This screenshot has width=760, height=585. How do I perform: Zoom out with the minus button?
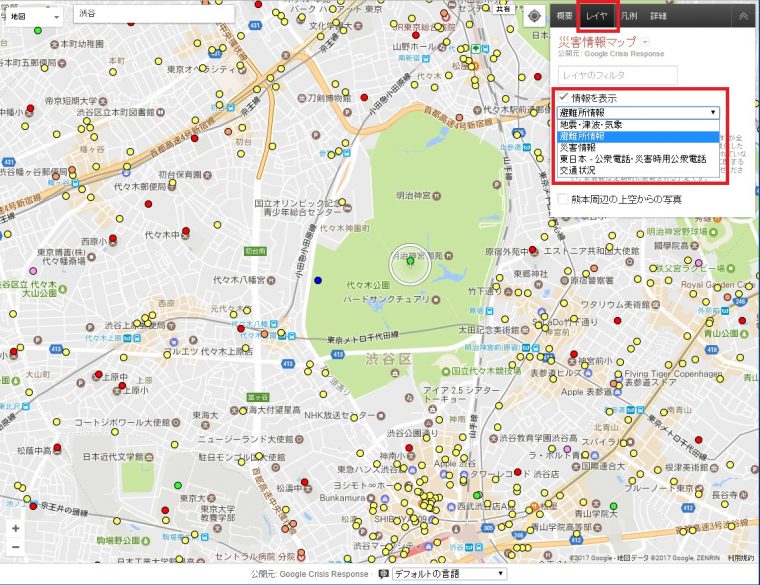16,547
